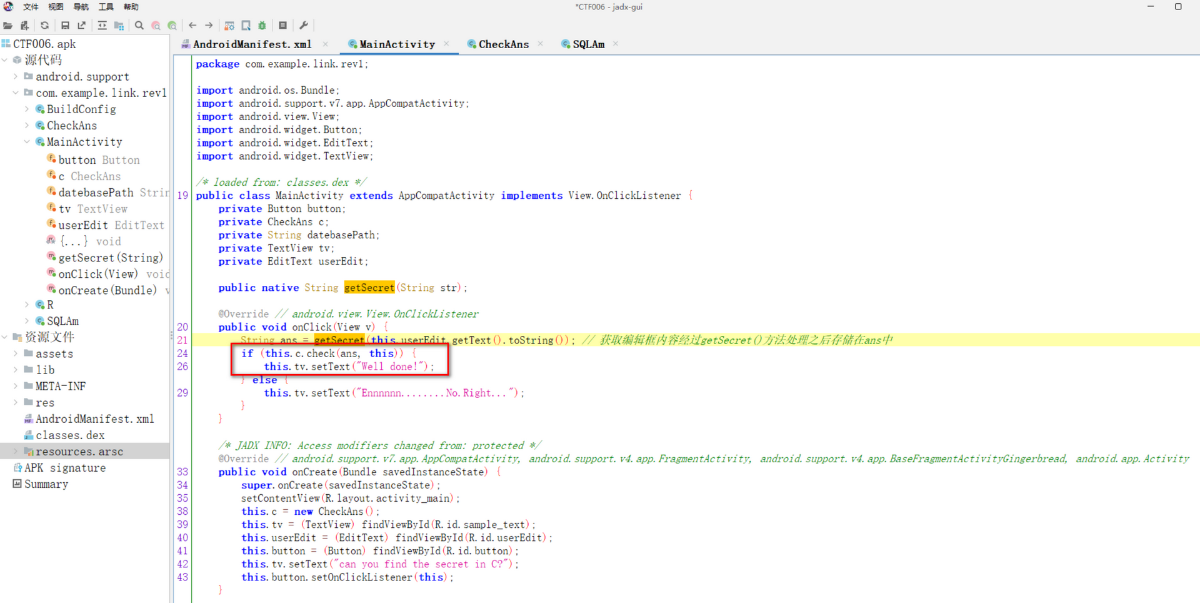
Task: Navigate forward with the right arrow
Action: pos(208,25)
